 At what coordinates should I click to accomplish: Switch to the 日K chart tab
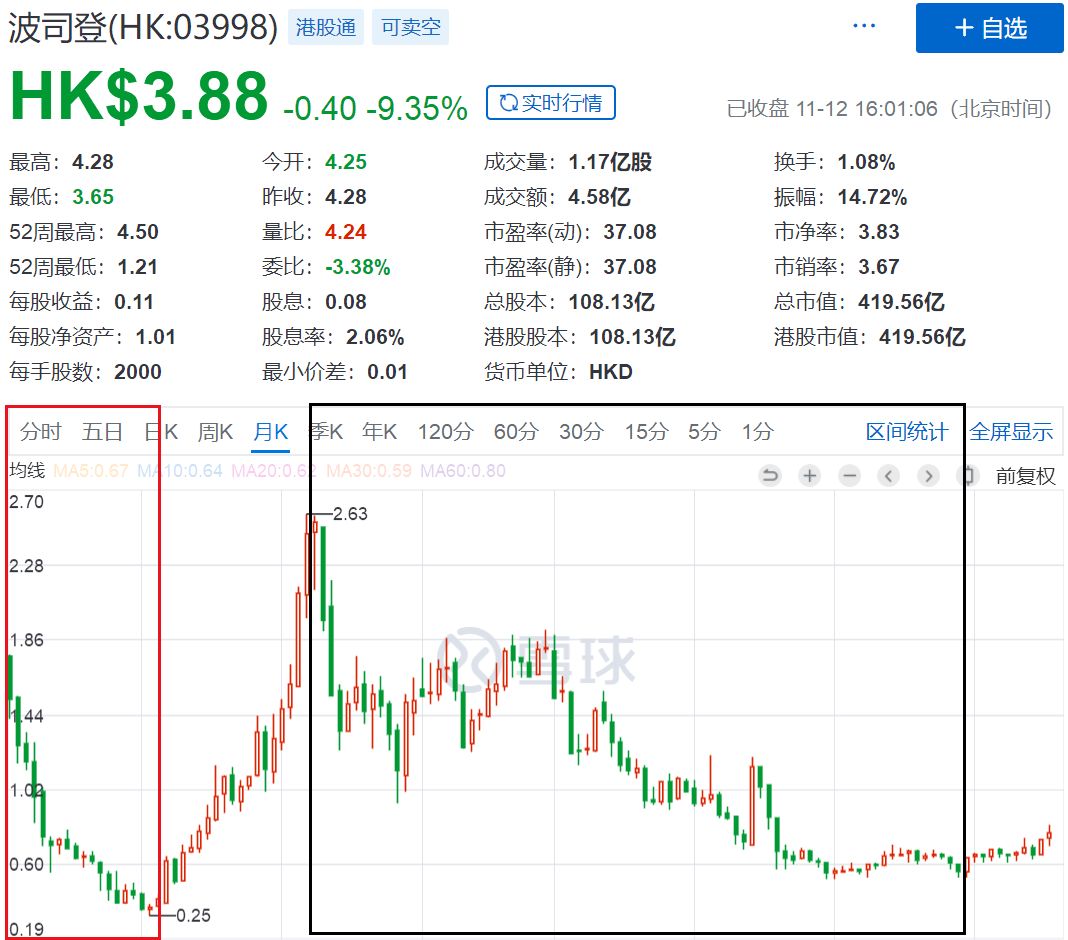pos(160,431)
